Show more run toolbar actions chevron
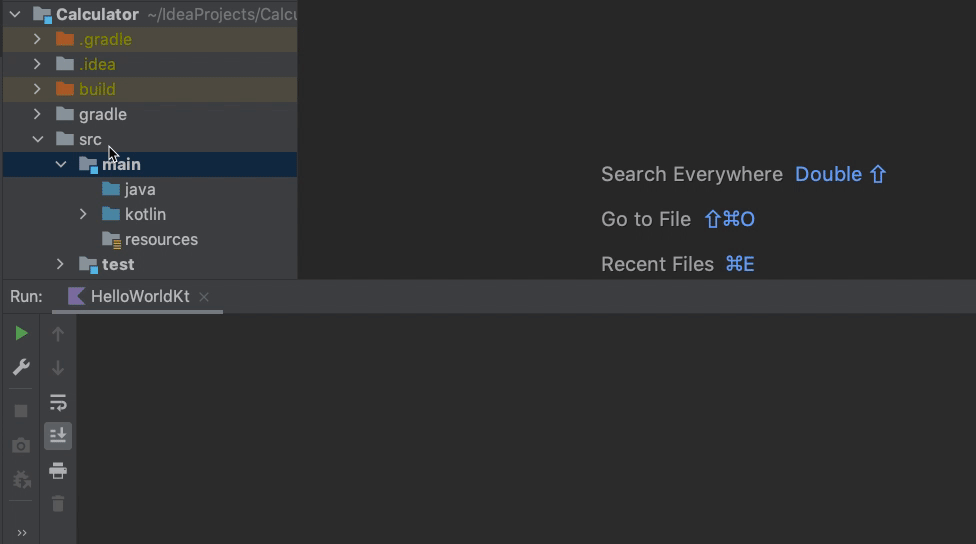976x544 pixels. [21, 533]
